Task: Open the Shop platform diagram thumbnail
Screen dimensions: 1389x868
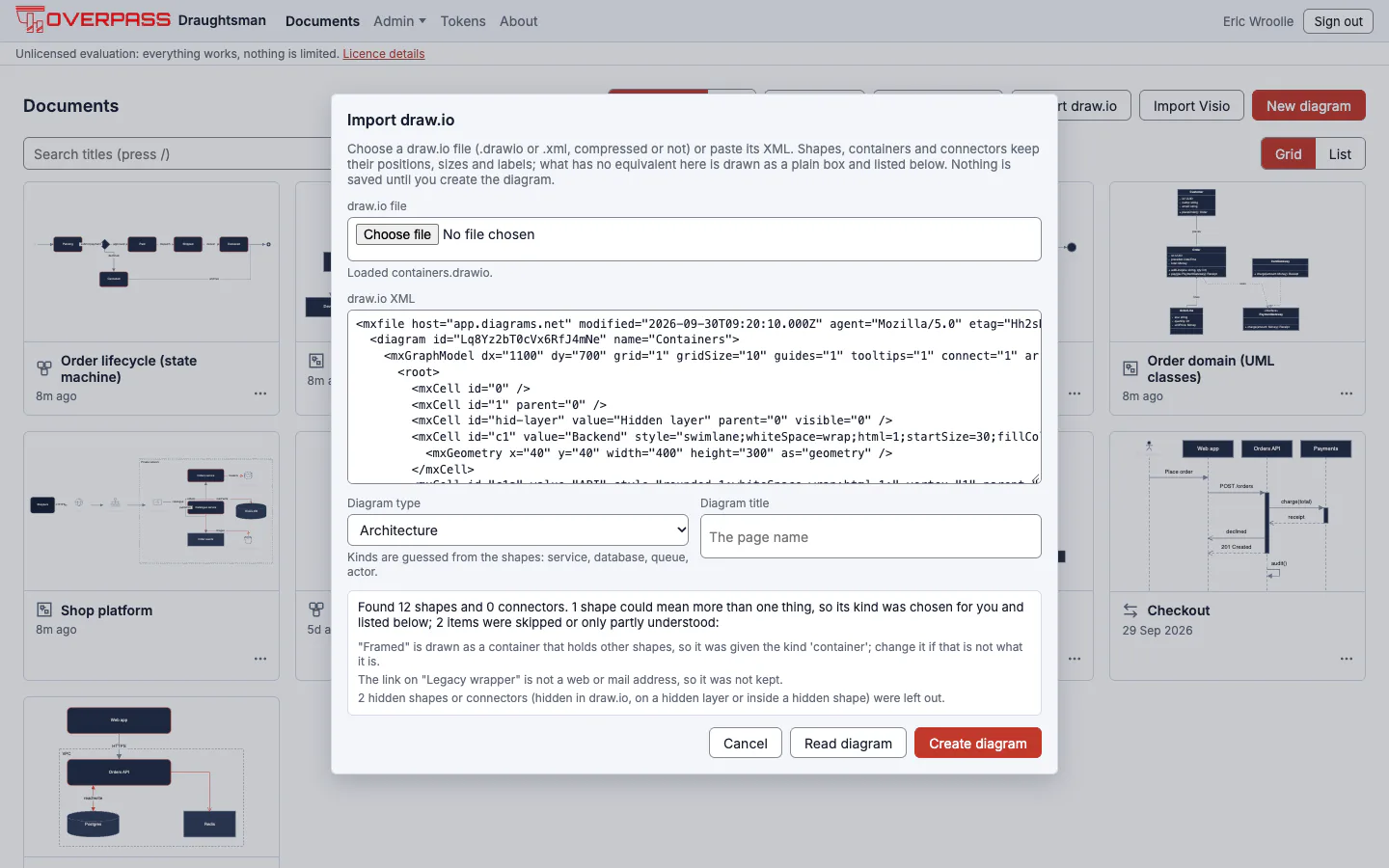Action: click(x=151, y=511)
